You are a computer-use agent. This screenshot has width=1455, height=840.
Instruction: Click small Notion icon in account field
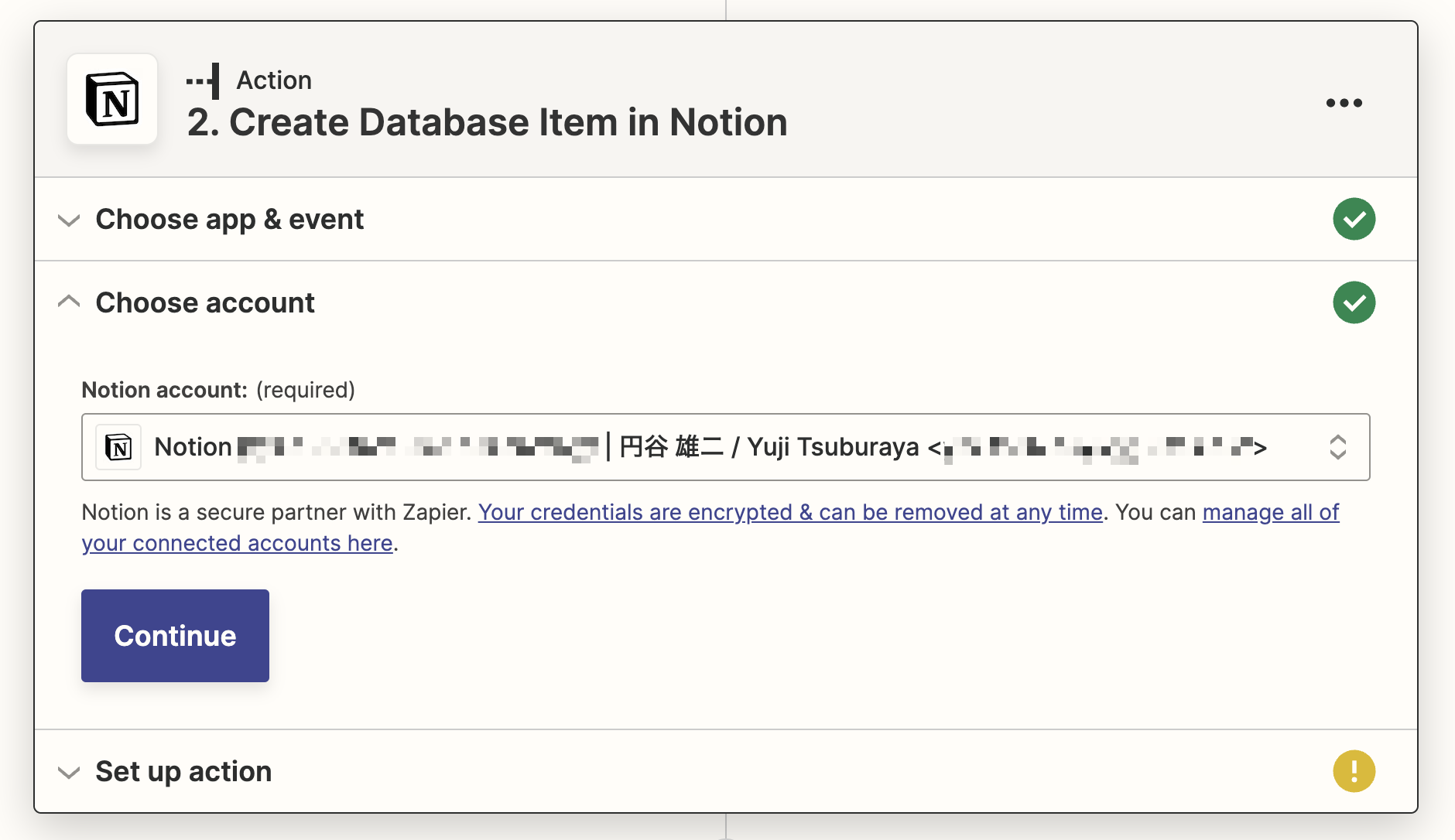[x=118, y=447]
